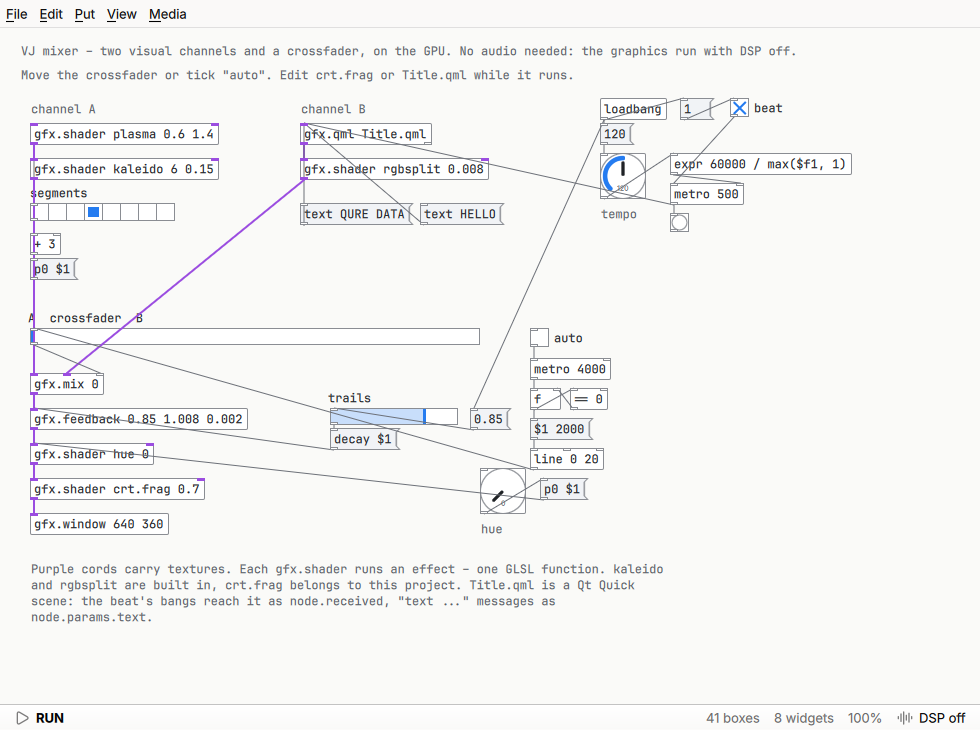
Task: Click the '8 widgets' status text
Action: pyautogui.click(x=804, y=718)
